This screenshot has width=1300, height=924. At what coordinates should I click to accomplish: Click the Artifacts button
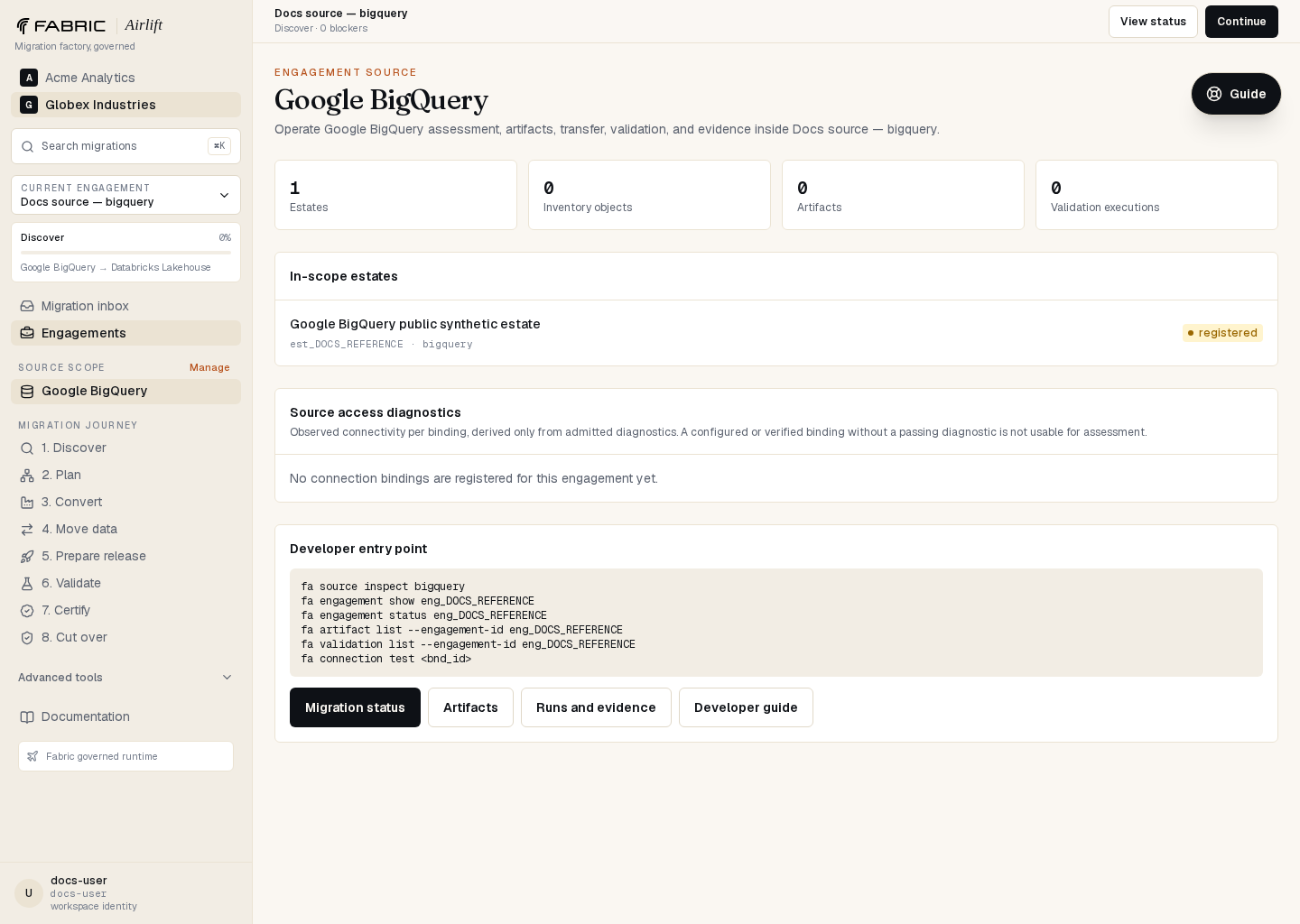click(x=470, y=707)
